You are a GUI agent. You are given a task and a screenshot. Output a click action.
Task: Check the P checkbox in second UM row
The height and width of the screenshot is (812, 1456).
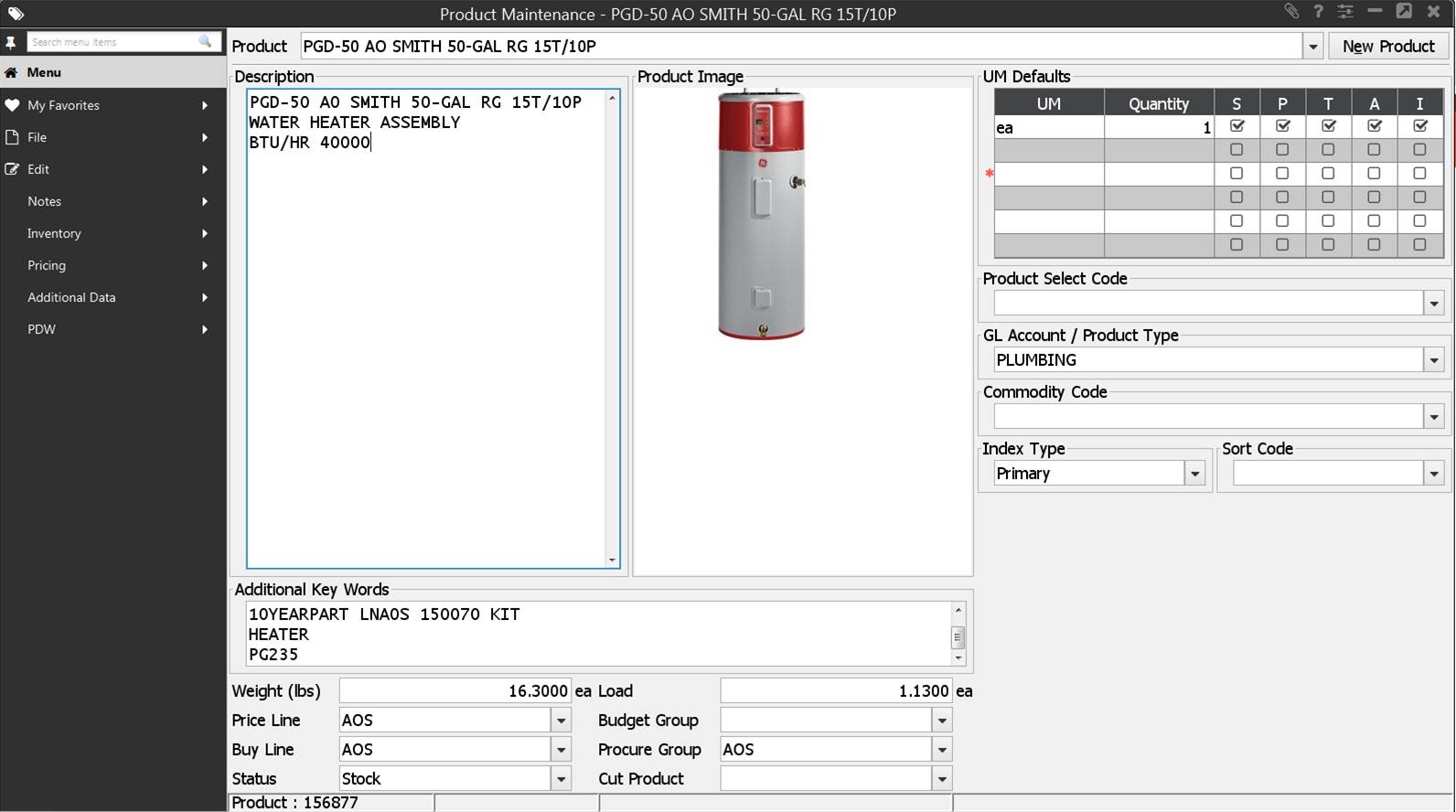point(1282,149)
